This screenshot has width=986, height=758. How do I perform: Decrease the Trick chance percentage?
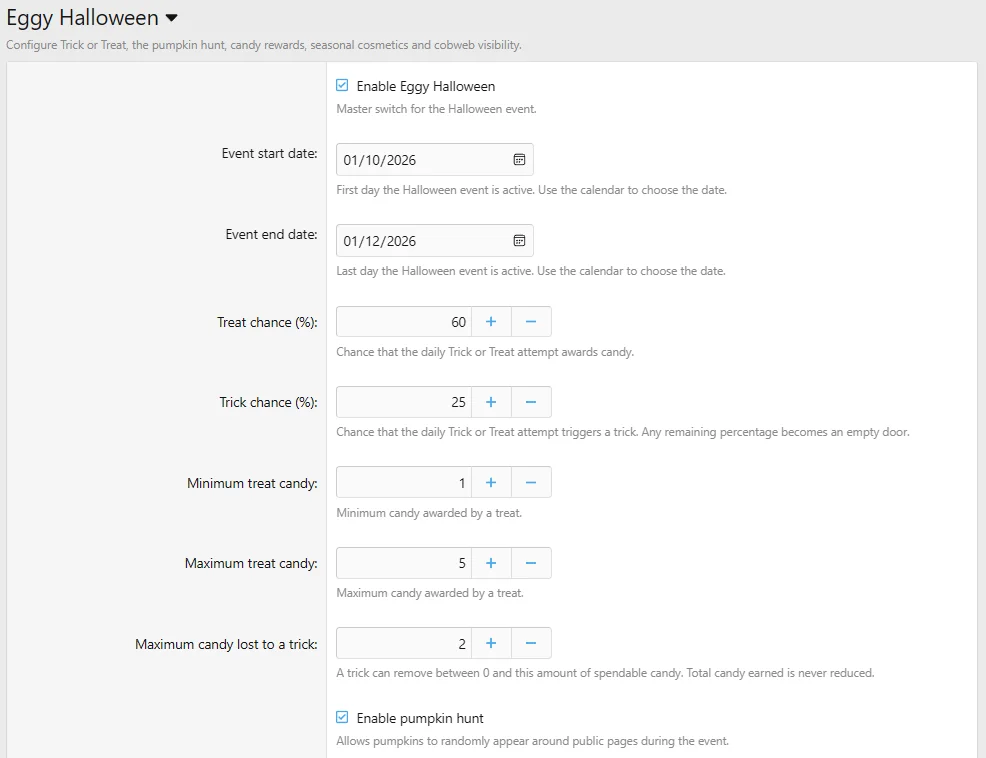pyautogui.click(x=531, y=402)
